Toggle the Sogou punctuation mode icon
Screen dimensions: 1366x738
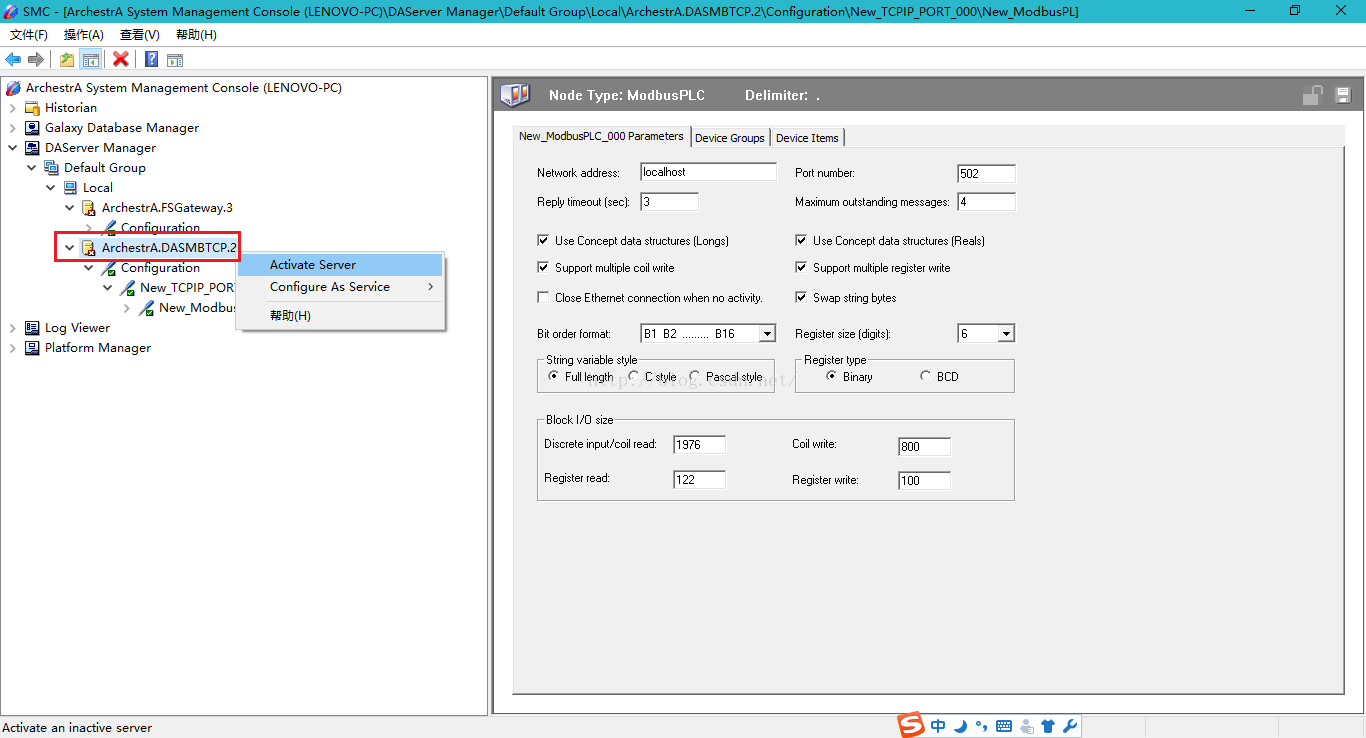982,727
